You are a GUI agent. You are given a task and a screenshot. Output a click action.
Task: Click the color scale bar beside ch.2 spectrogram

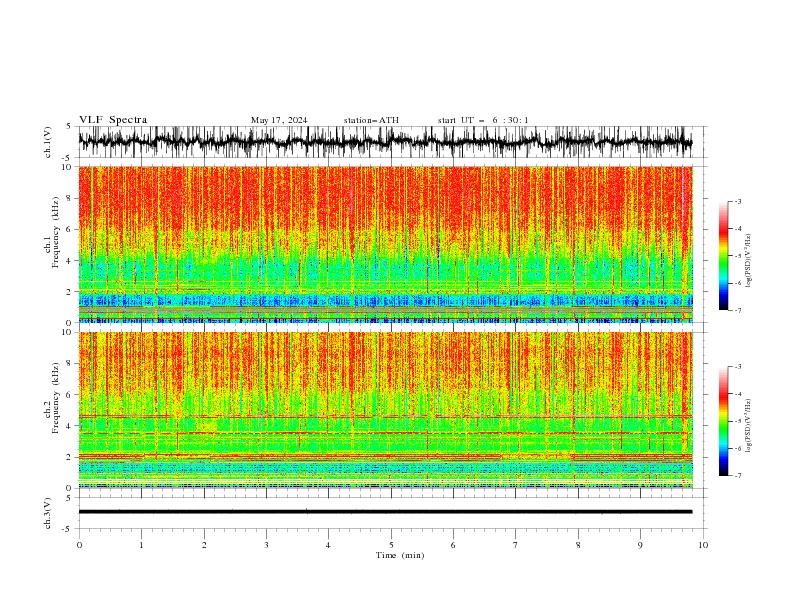click(724, 421)
